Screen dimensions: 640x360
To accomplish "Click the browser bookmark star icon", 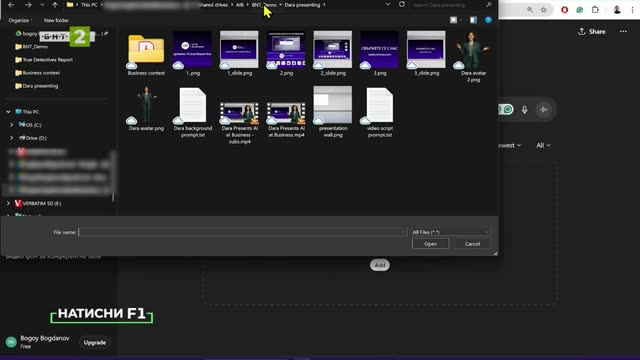I will pyautogui.click(x=544, y=10).
